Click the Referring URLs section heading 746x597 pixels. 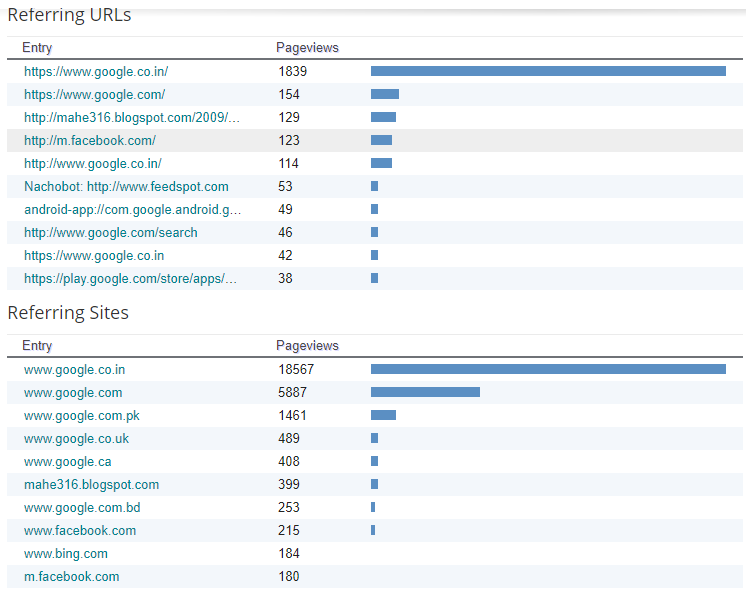[69, 15]
